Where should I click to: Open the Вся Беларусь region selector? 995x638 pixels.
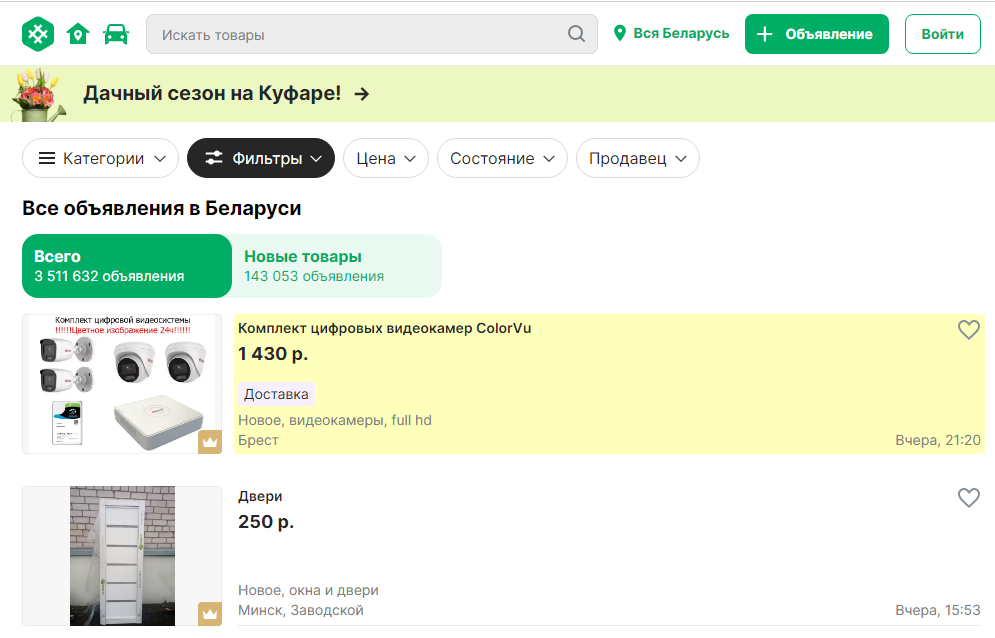(x=671, y=34)
